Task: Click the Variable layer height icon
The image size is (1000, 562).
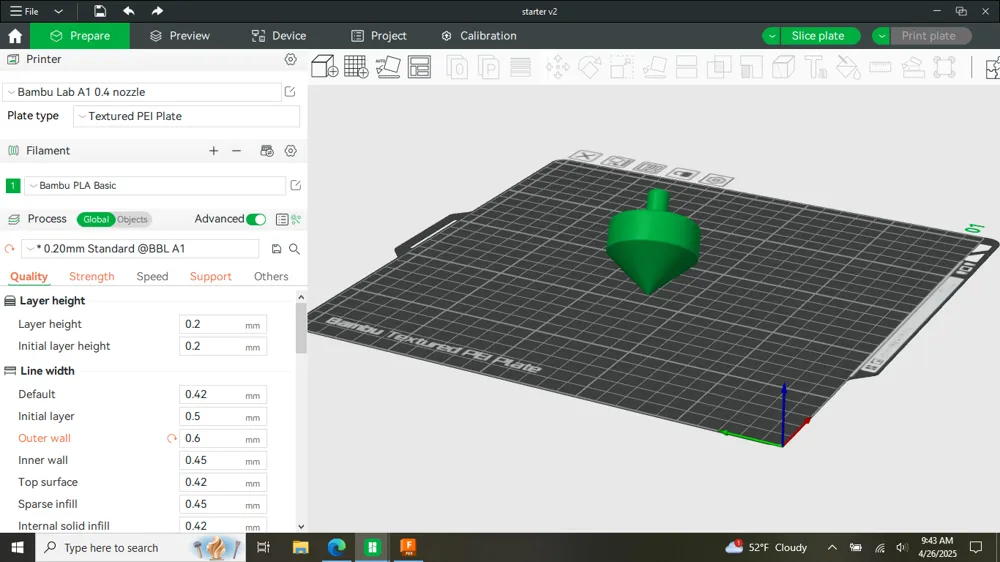Action: [x=520, y=67]
